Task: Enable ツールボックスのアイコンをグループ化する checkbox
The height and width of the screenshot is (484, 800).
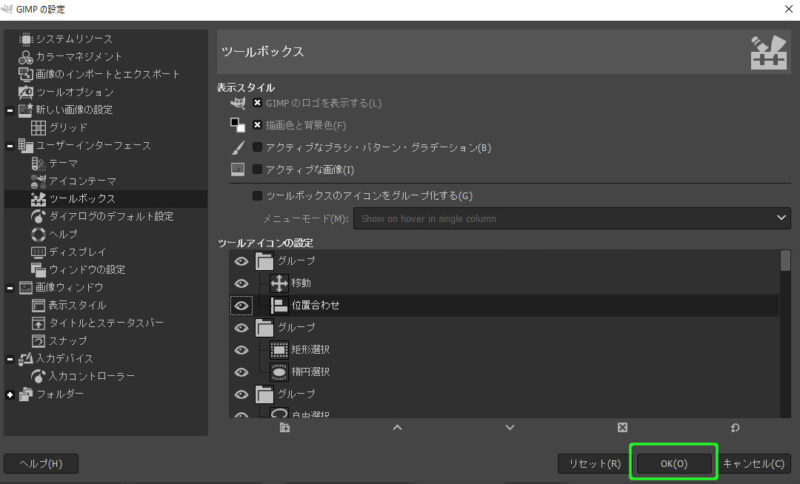Action: [257, 196]
